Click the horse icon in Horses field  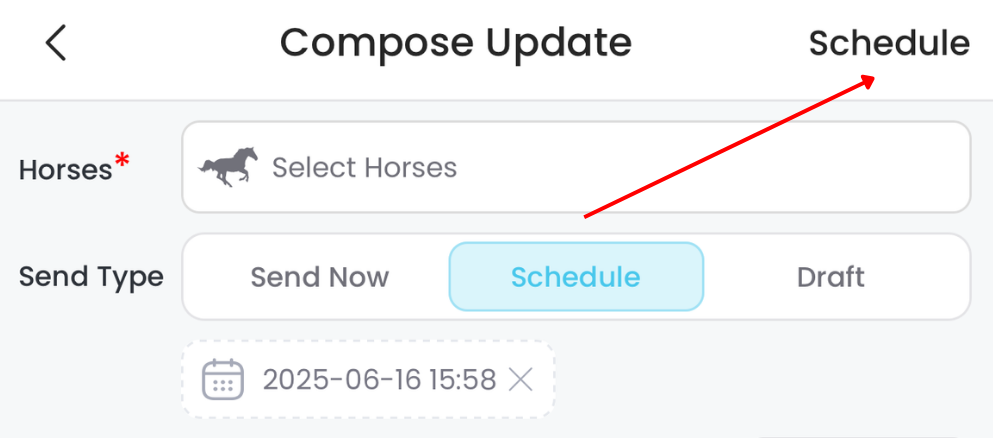point(229,167)
